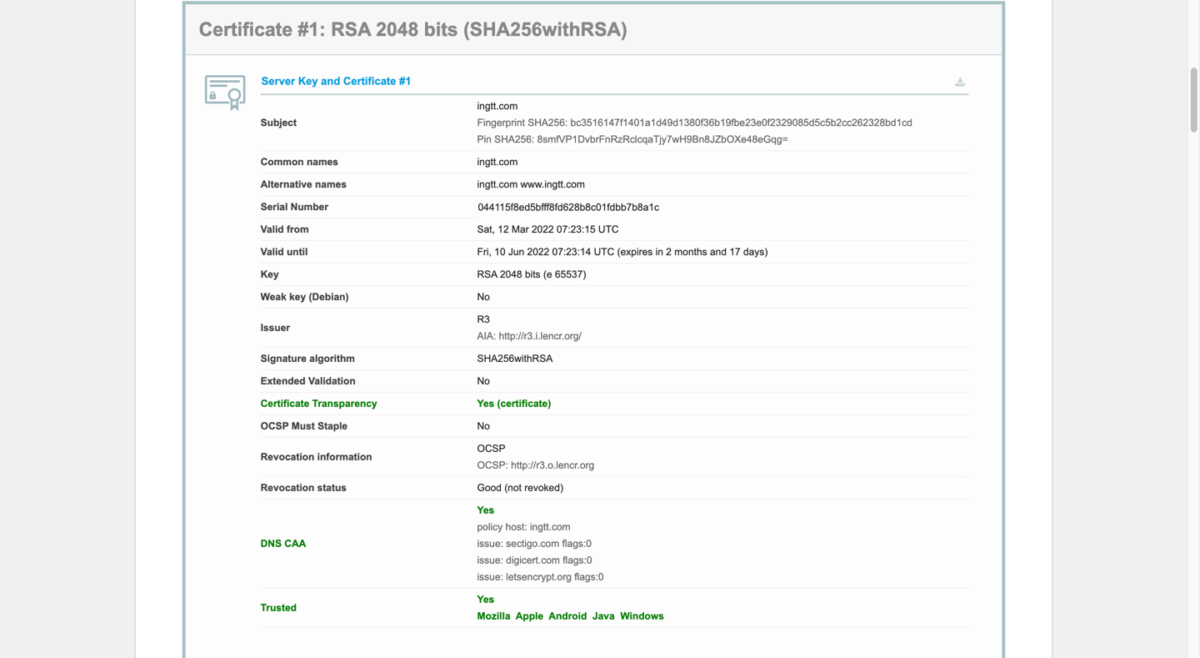Click the Serial Number label

(x=294, y=207)
